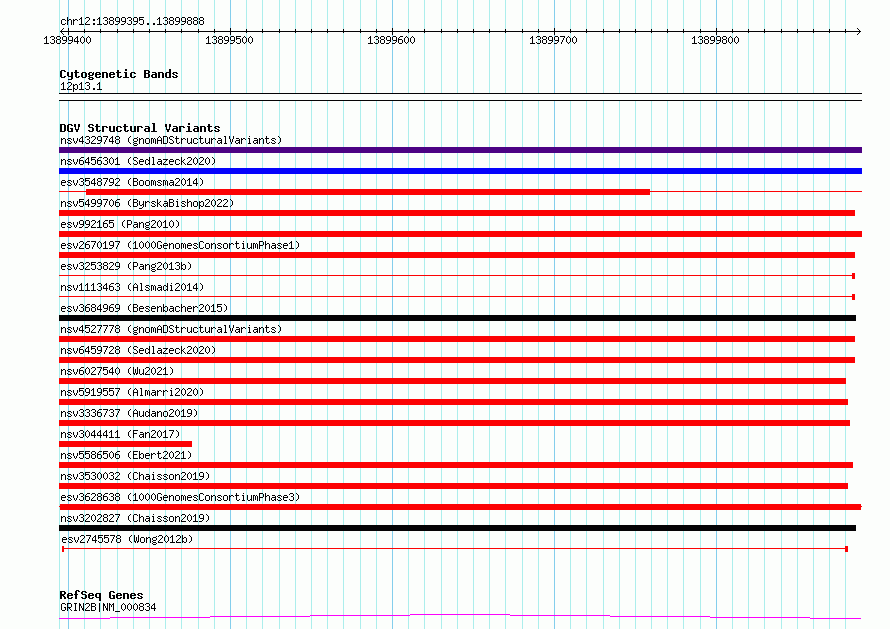Open the esv3548792 (Boomsma2014) variant label

(132, 182)
